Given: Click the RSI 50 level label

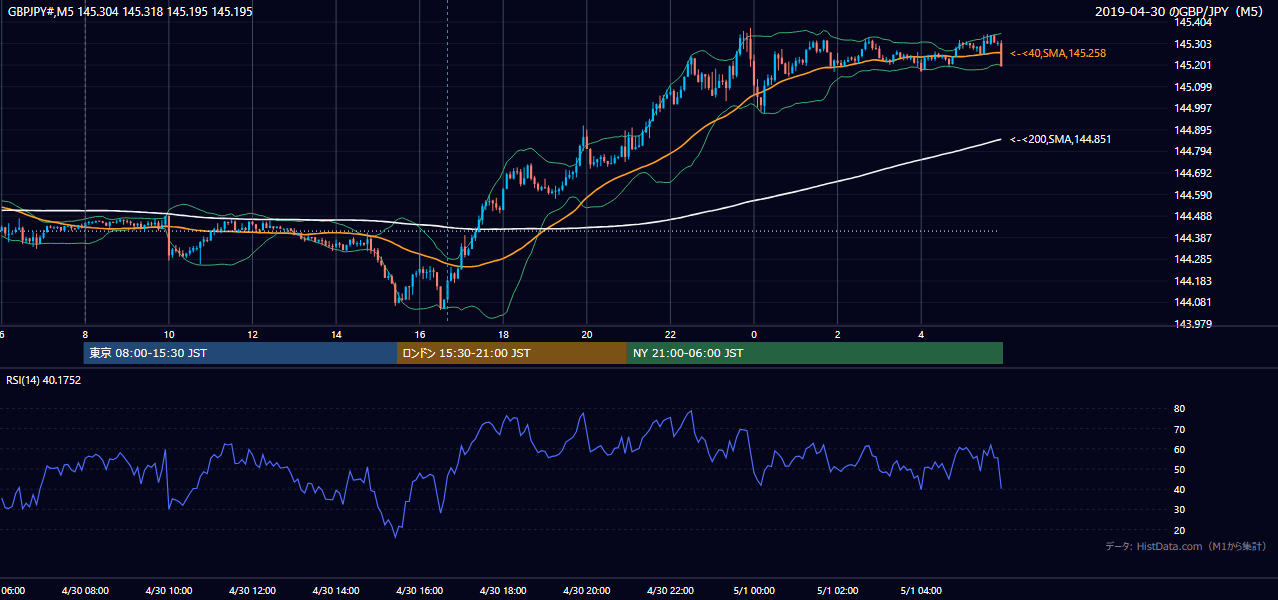Looking at the screenshot, I should 1179,469.
